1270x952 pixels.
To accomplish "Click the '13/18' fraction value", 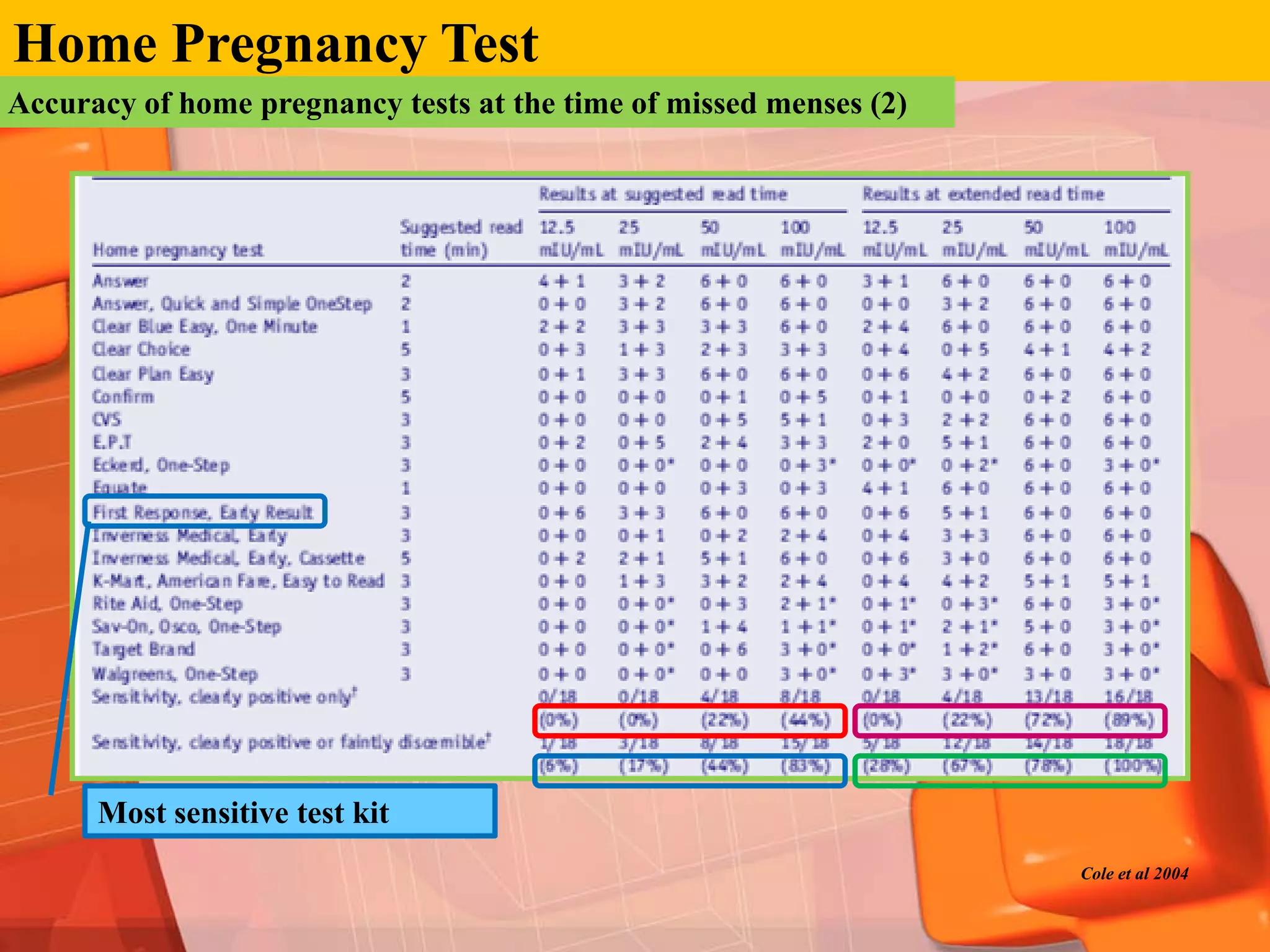I will coord(1048,697).
